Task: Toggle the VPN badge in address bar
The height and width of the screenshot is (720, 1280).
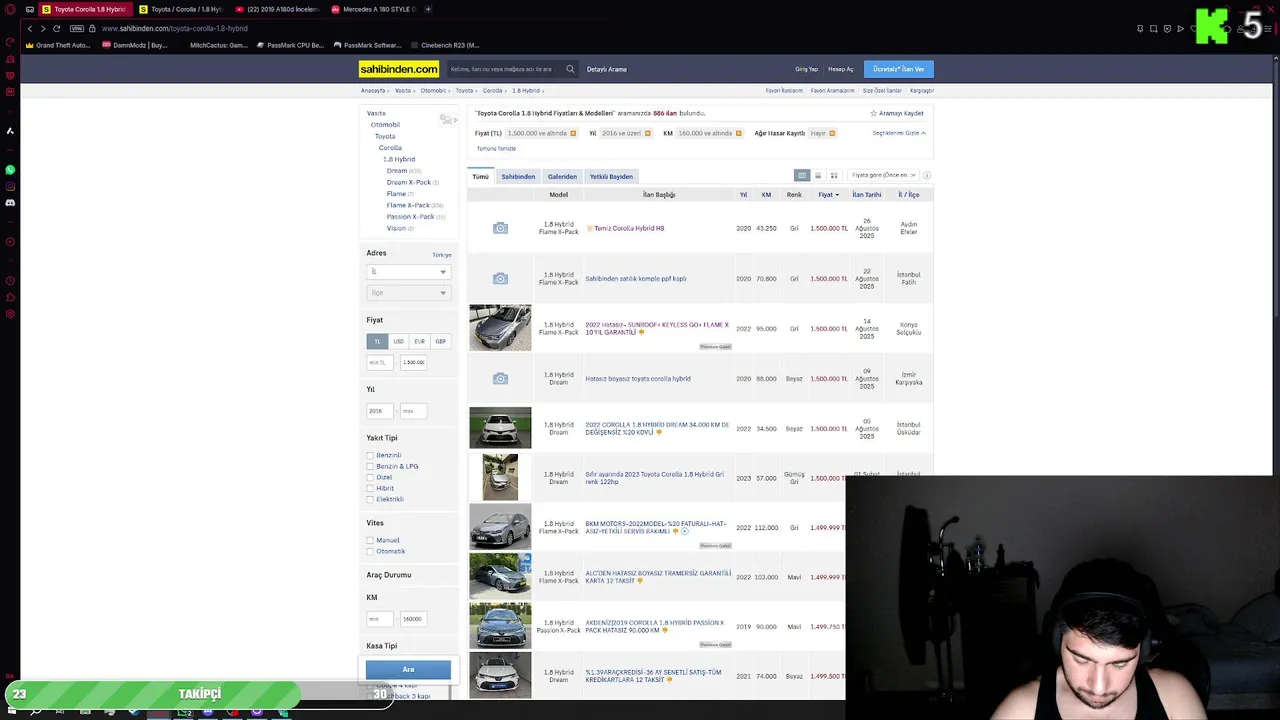Action: pos(77,28)
